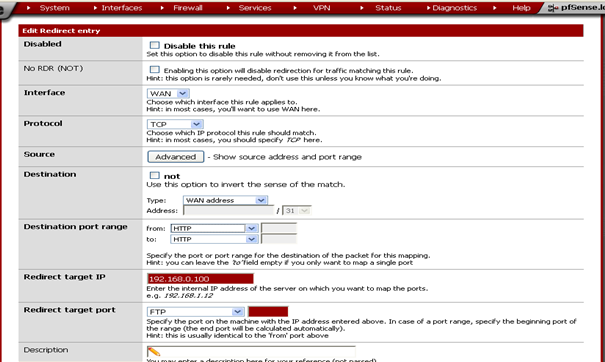Open the Redirect target port FTP dropdown
Screen dimensions: 605x362
coord(195,311)
